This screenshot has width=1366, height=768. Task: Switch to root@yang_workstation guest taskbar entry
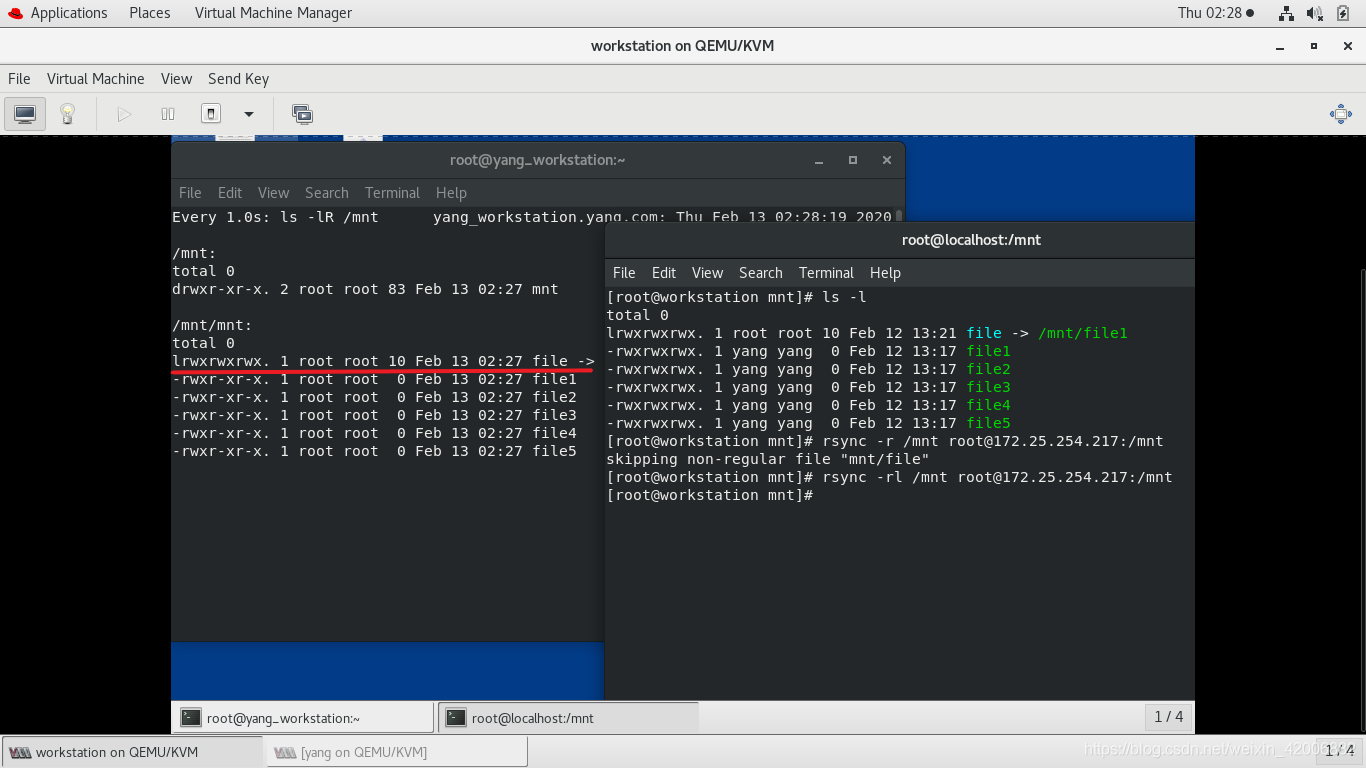[304, 717]
